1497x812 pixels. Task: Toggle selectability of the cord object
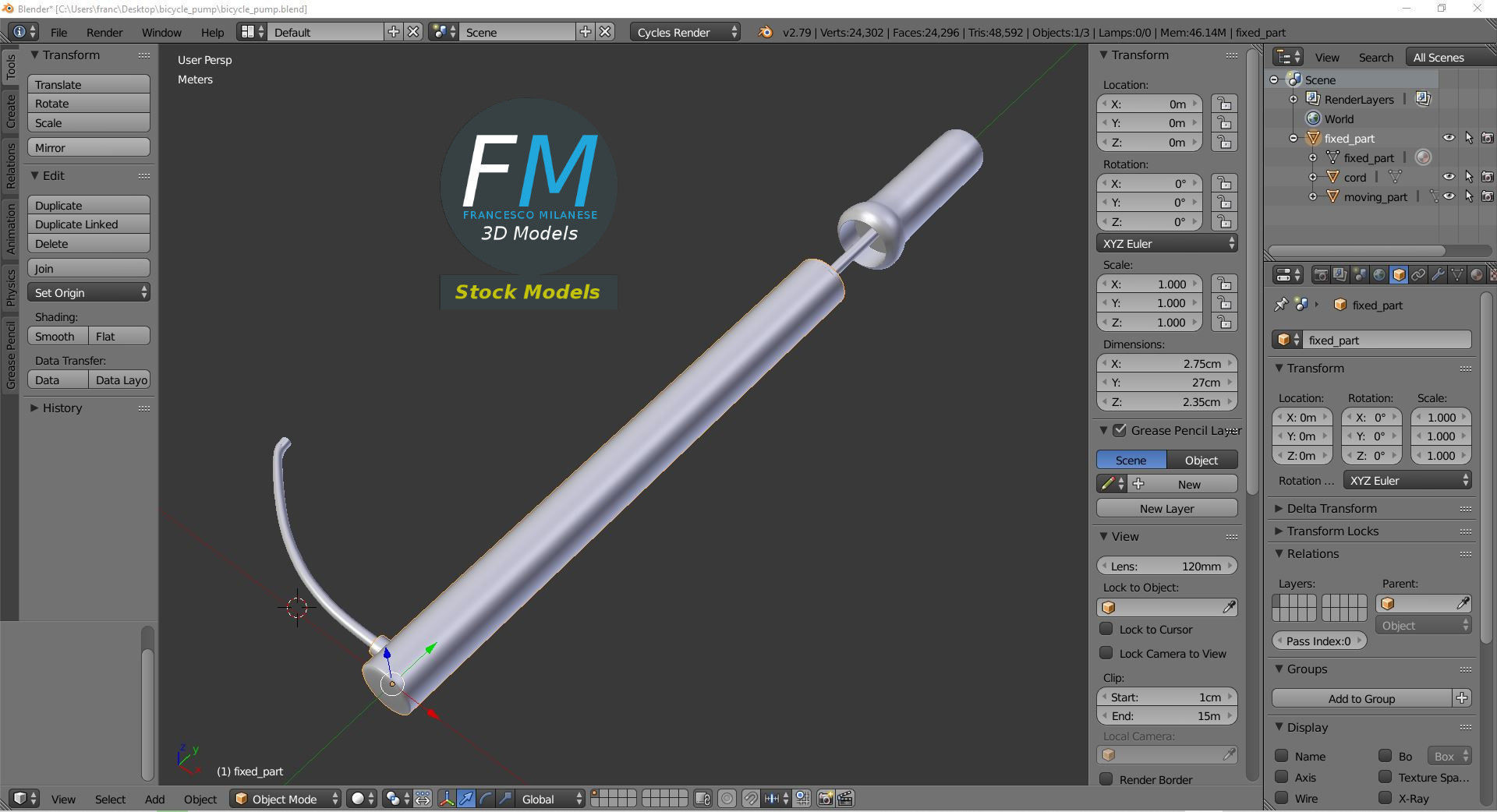1469,177
